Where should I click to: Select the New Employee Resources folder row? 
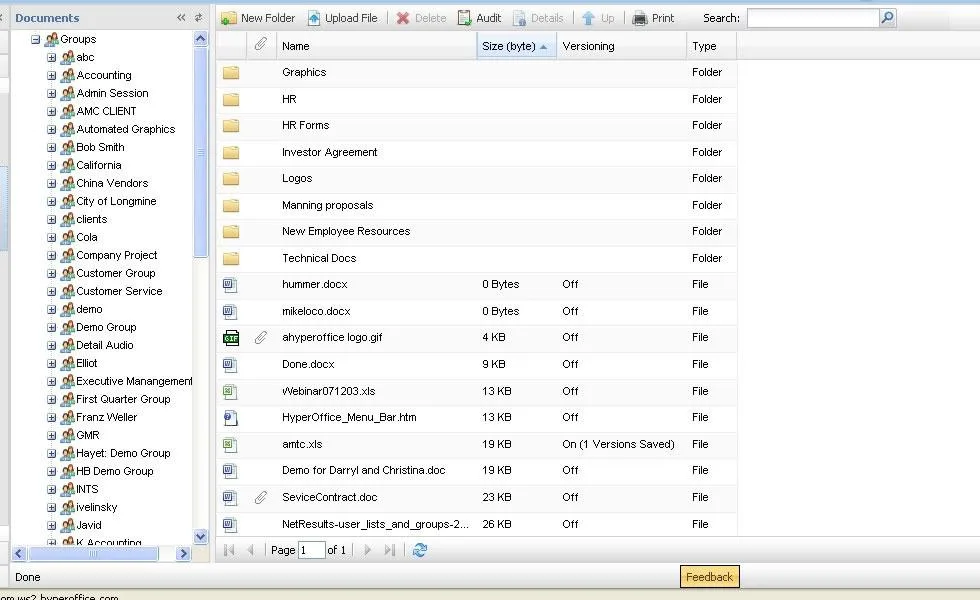click(476, 231)
